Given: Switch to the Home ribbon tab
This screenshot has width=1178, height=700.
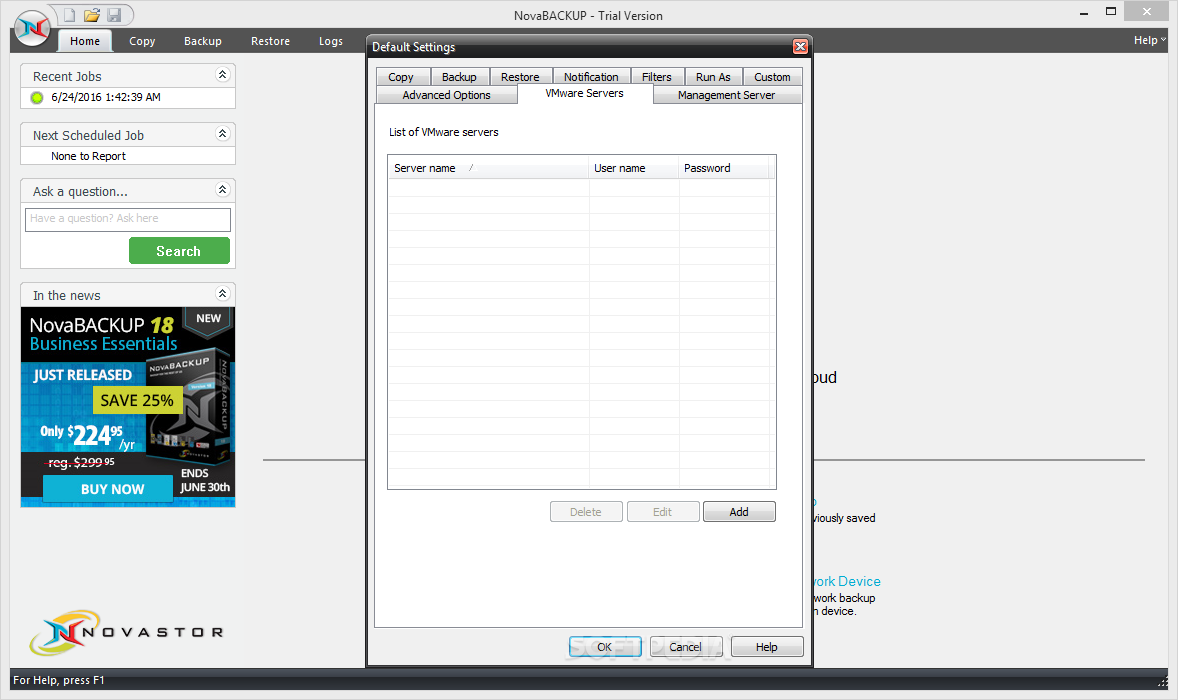Looking at the screenshot, I should (85, 41).
